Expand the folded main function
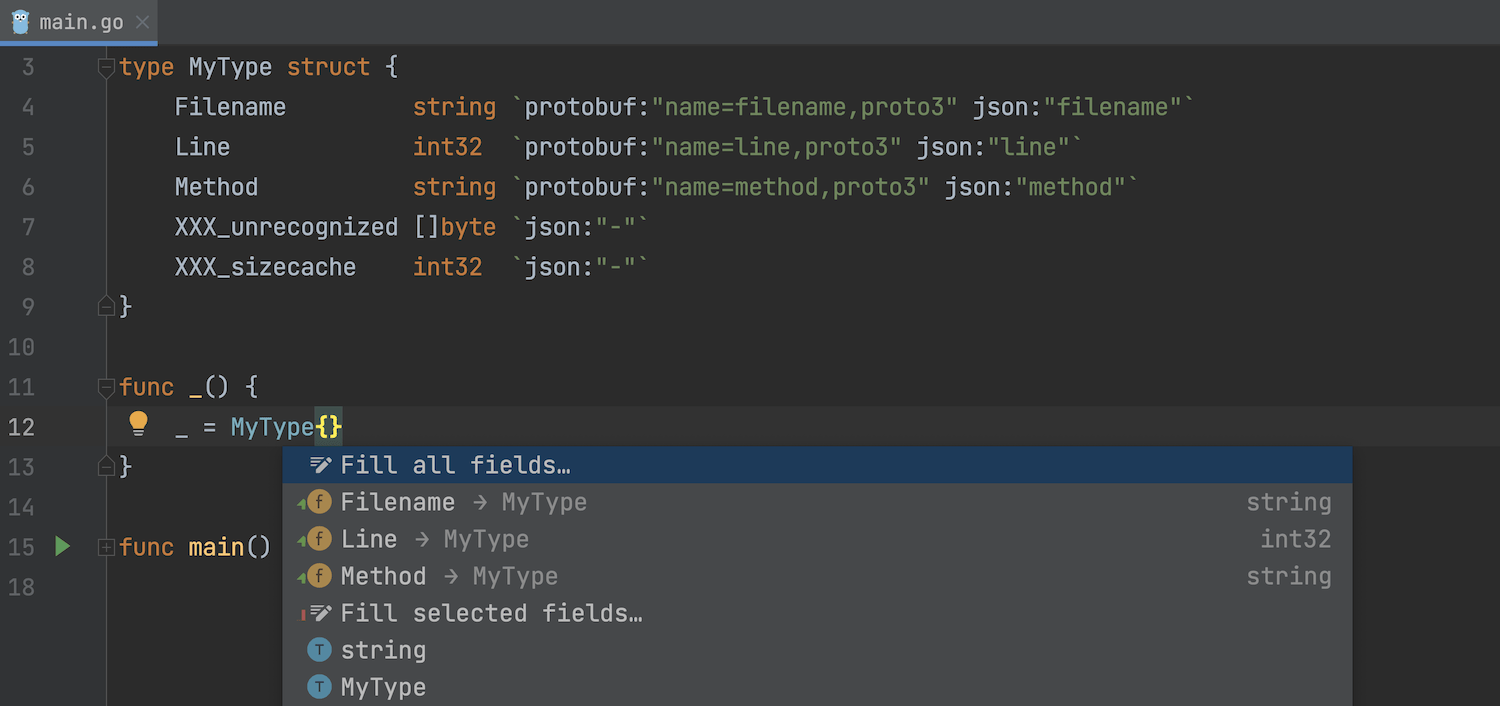The image size is (1500, 706). (x=106, y=547)
